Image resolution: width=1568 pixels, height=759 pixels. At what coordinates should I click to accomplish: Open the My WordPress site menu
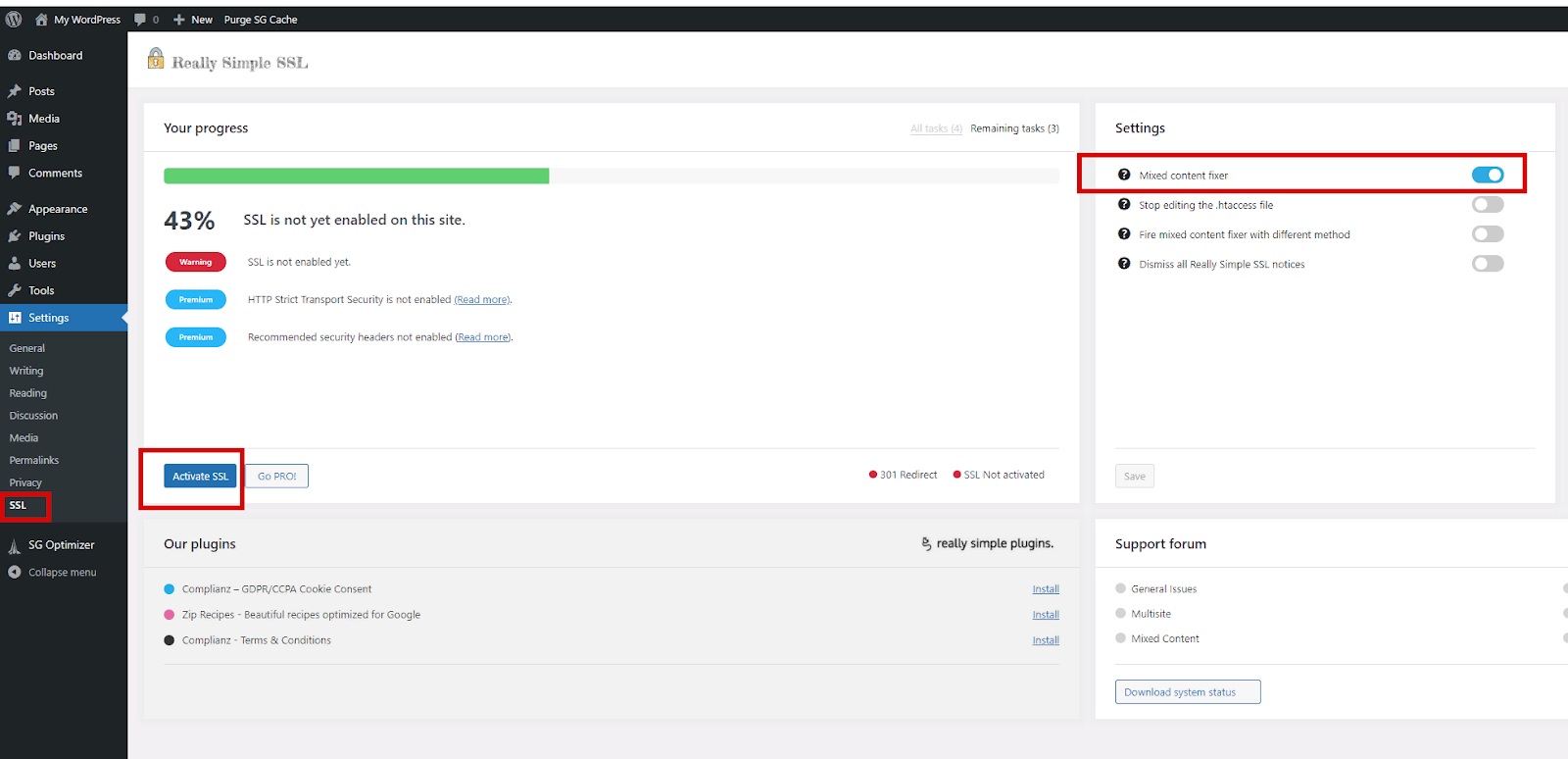(77, 20)
